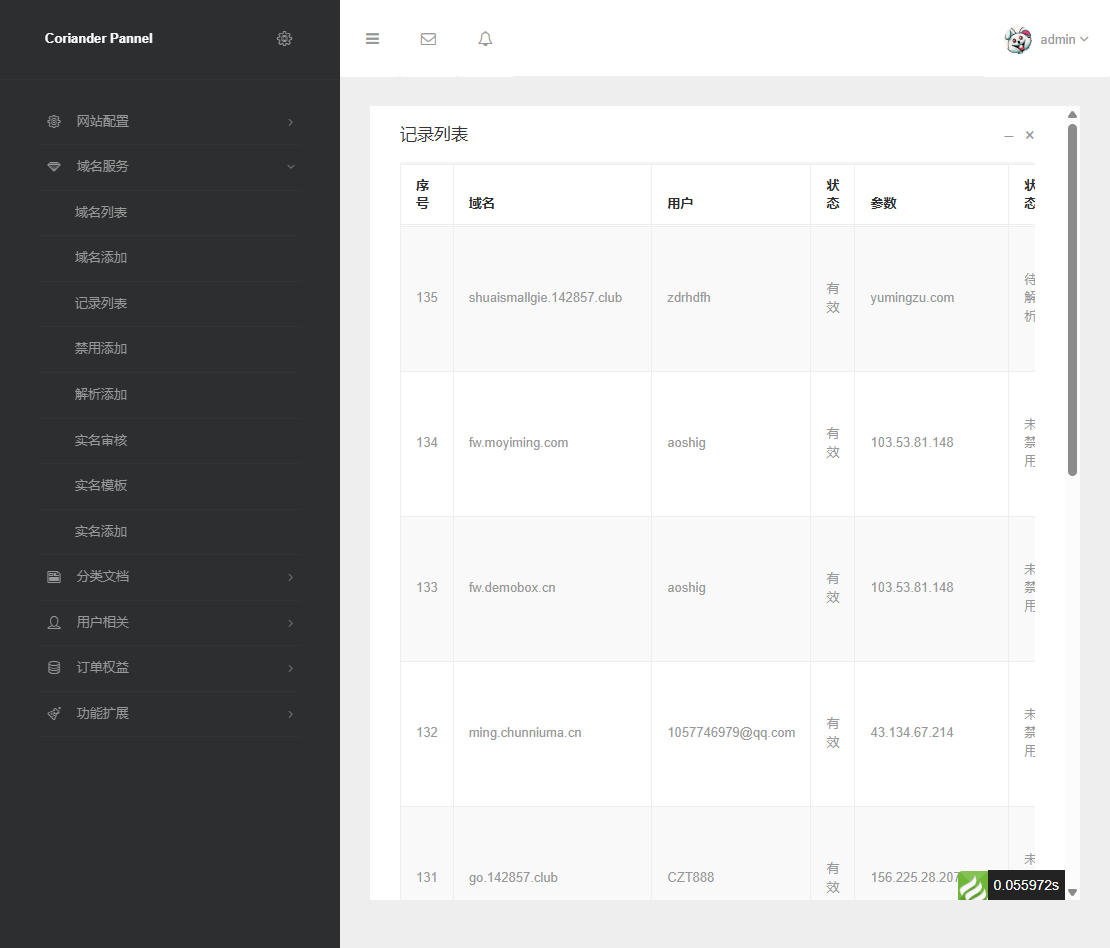Minimize the 记录列表 panel

[1009, 135]
